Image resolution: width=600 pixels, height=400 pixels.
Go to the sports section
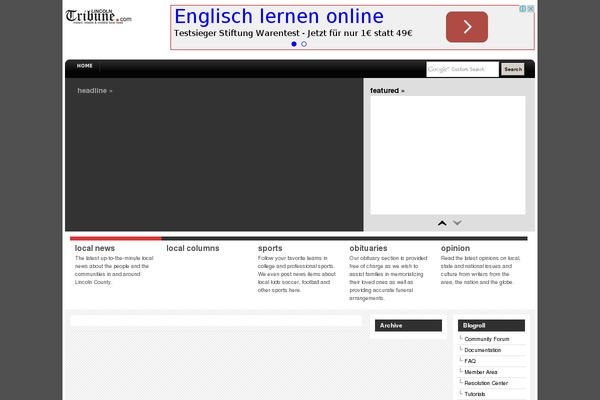(270, 248)
